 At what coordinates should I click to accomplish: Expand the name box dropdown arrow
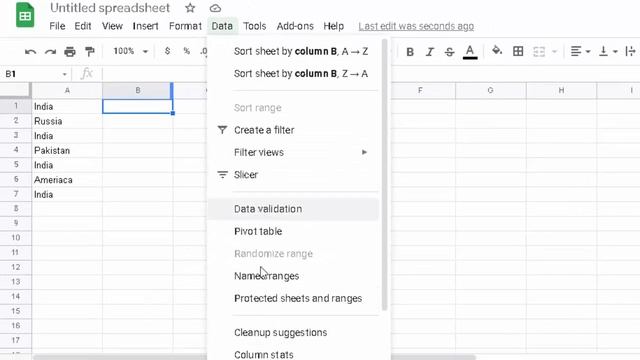pyautogui.click(x=64, y=74)
